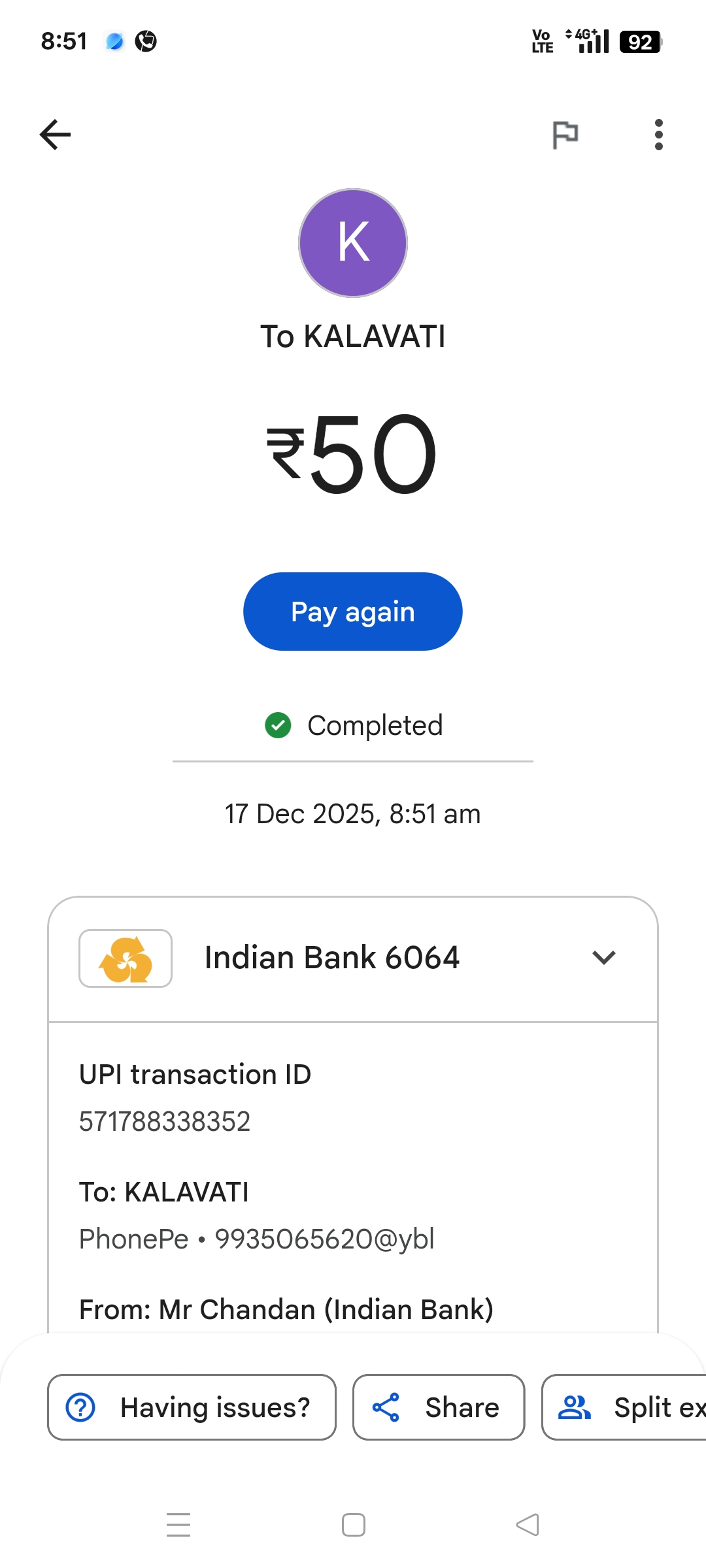Tap the share network icon
This screenshot has height=1568, width=706.
pos(386,1407)
